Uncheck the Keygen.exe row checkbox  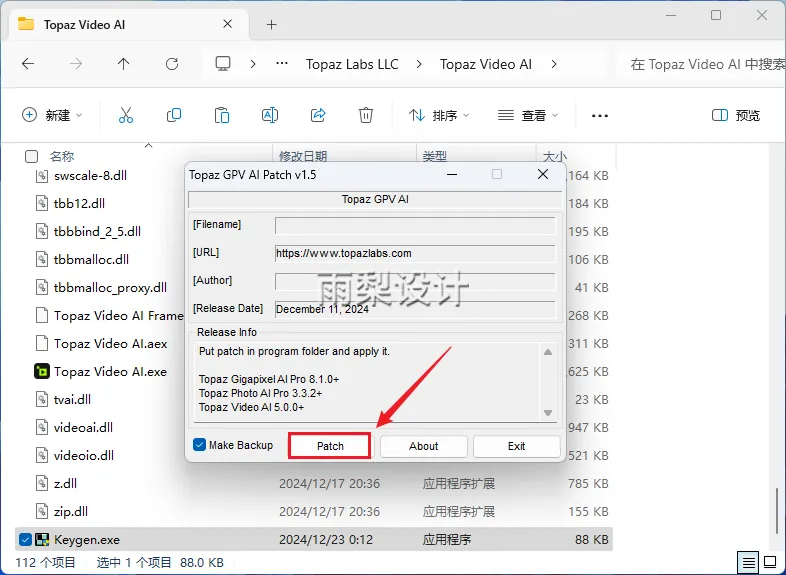(25, 539)
